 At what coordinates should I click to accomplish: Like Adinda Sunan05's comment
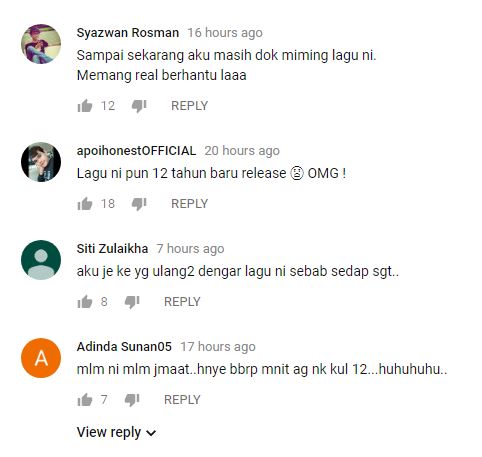point(85,400)
